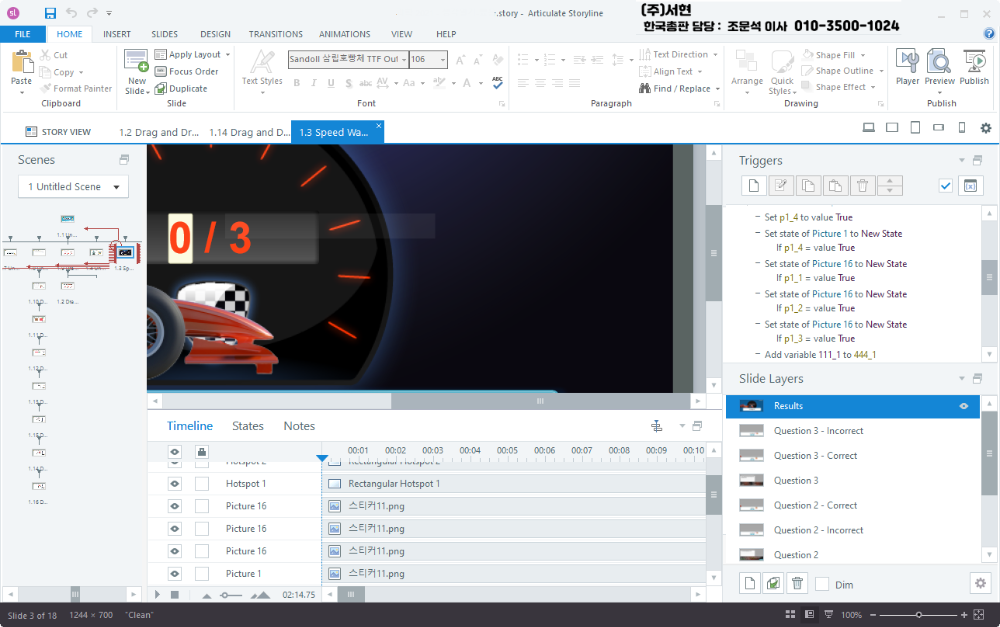1000x627 pixels.
Task: Delete the selected trigger trash icon
Action: (x=862, y=186)
